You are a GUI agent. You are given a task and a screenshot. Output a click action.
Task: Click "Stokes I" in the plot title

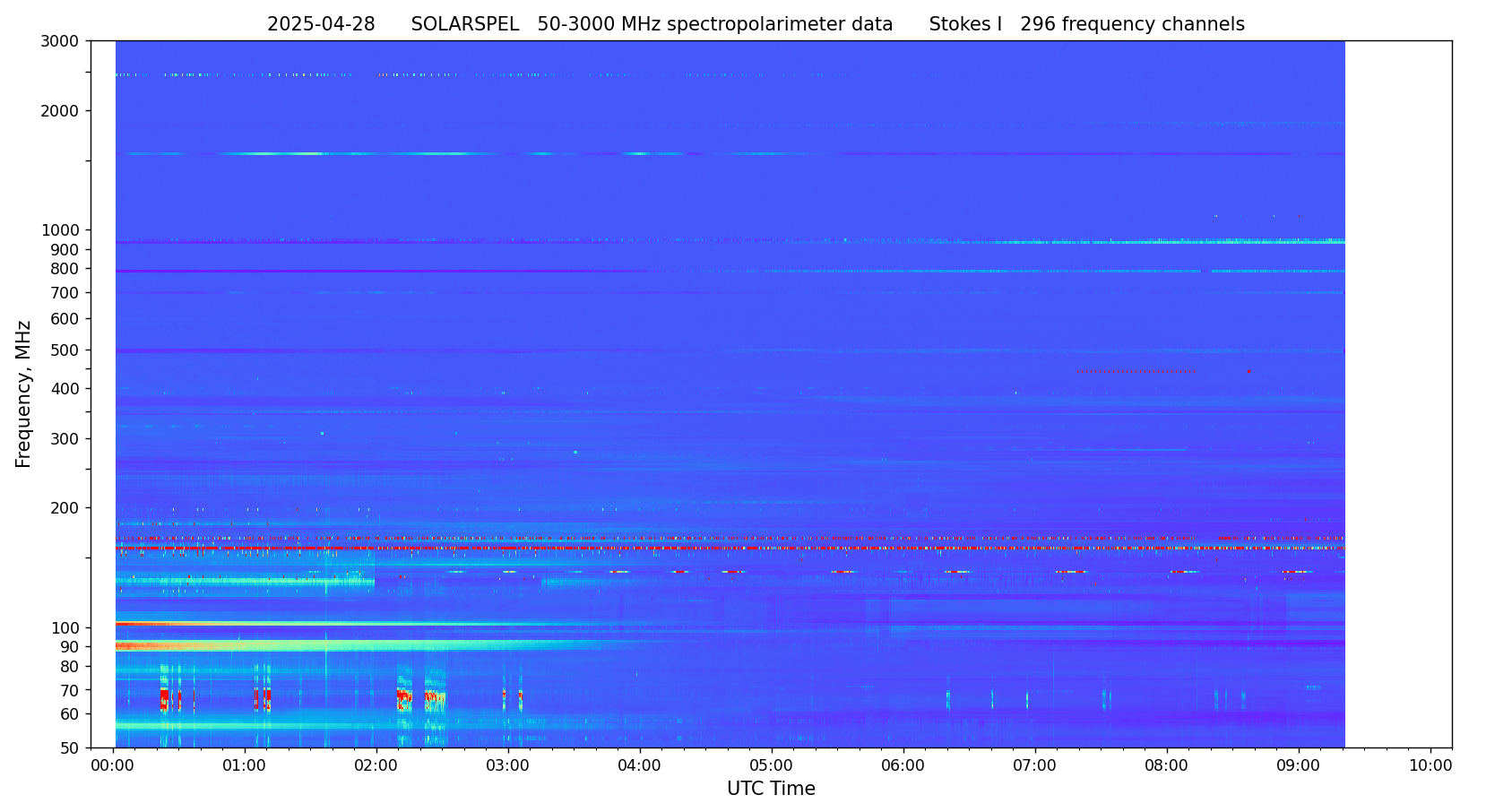pos(965,25)
